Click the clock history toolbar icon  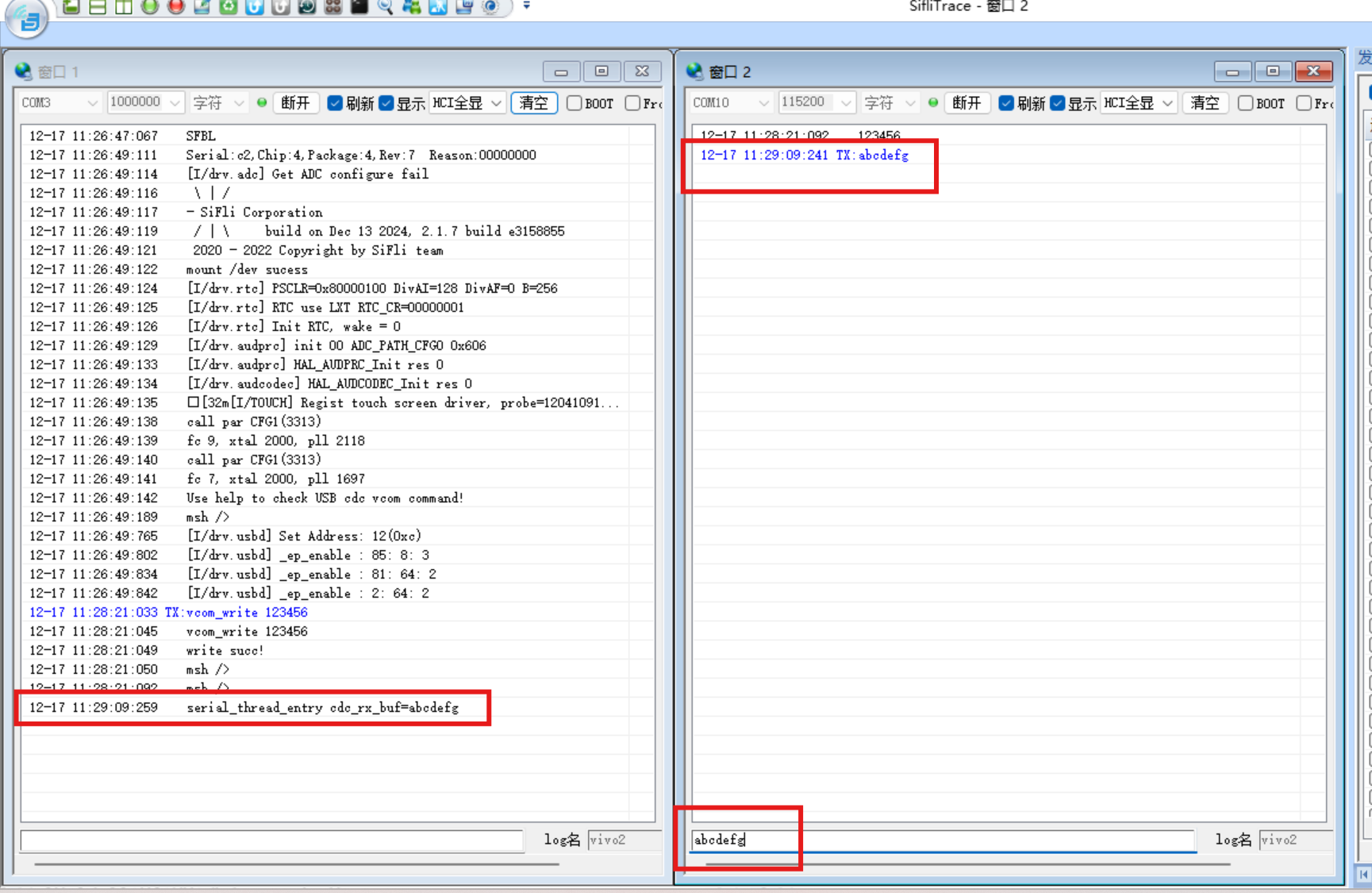[307, 6]
